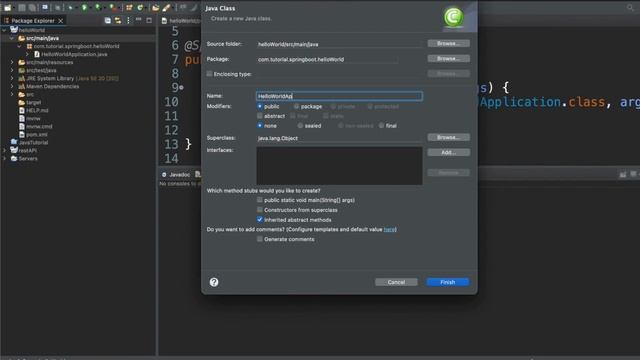Image resolution: width=640 pixels, height=360 pixels.
Task: Toggle Link with Editor in Package Explorer
Action: coord(118,20)
